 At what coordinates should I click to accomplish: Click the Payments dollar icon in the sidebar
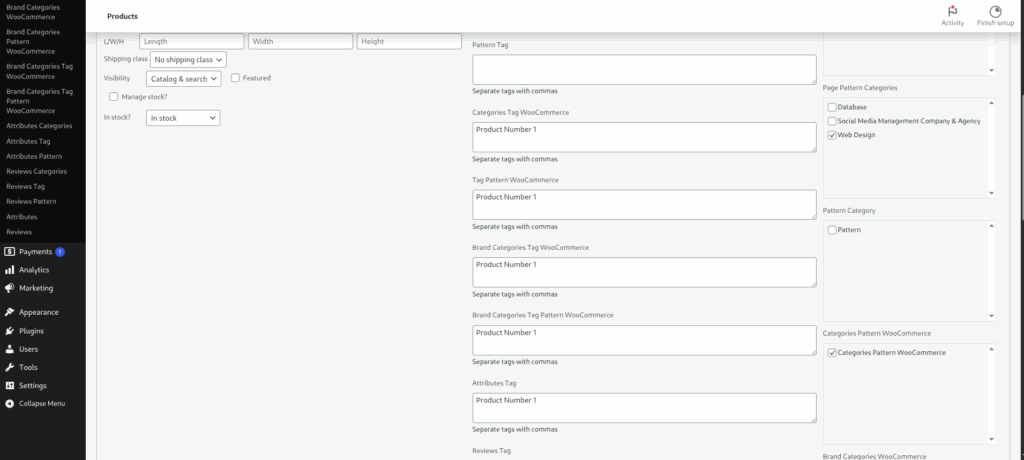[x=9, y=252]
